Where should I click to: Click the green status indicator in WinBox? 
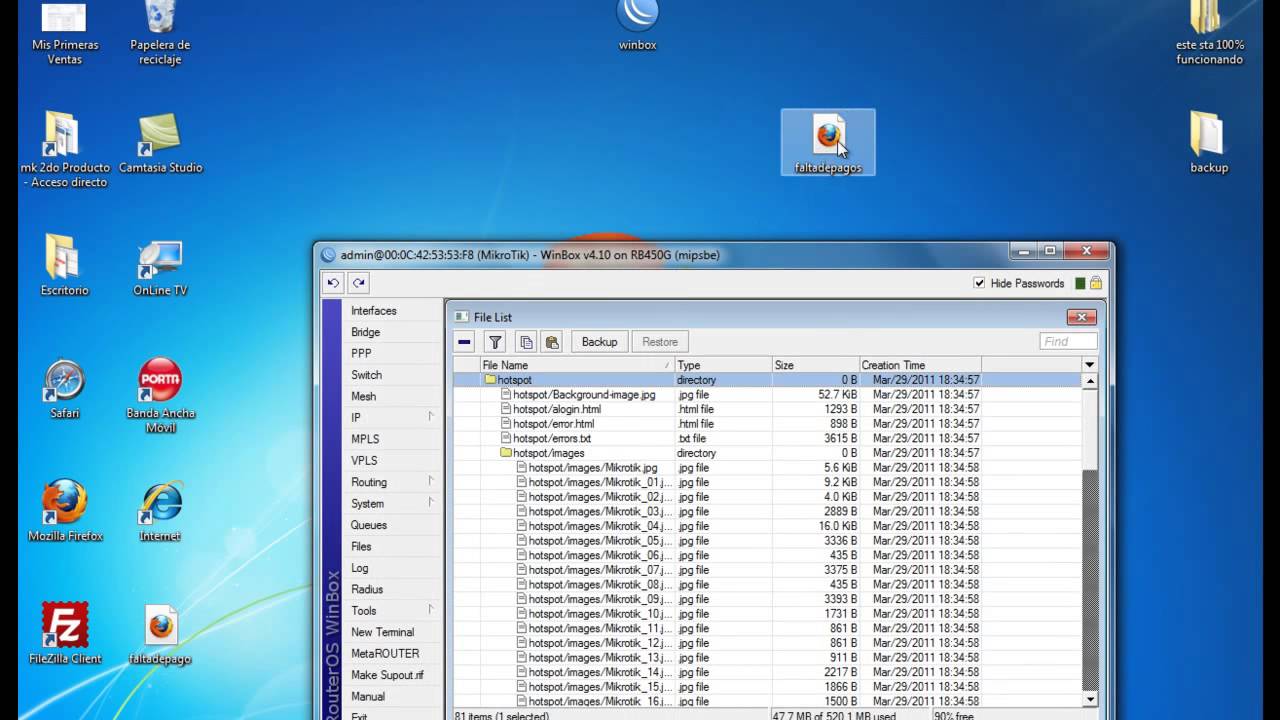click(1080, 283)
